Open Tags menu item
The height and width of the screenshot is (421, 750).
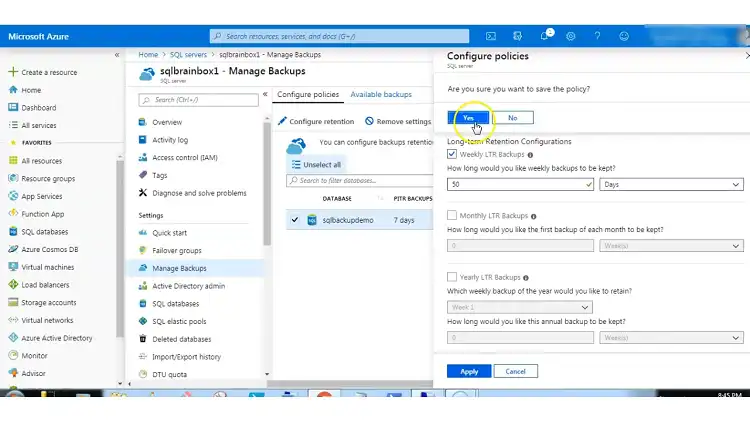[x=159, y=175]
